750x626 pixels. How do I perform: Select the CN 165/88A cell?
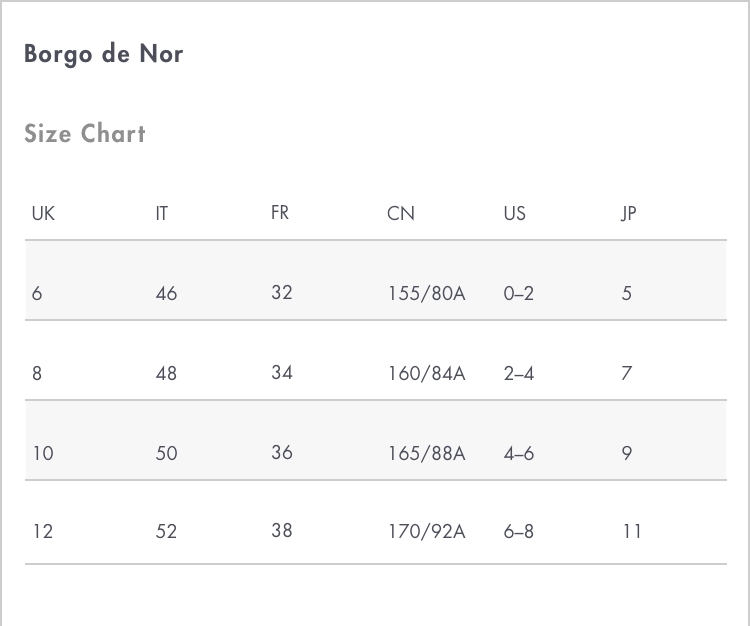click(427, 453)
